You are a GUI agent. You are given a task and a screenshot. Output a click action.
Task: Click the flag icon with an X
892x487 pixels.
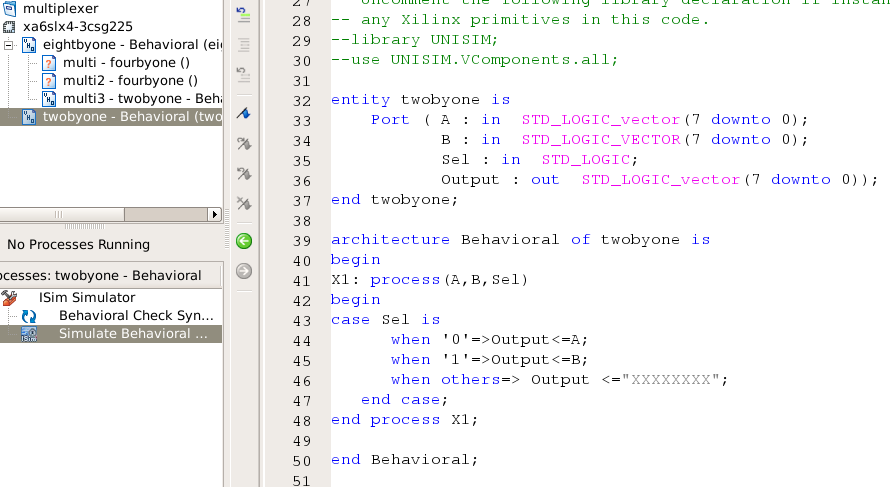243,203
